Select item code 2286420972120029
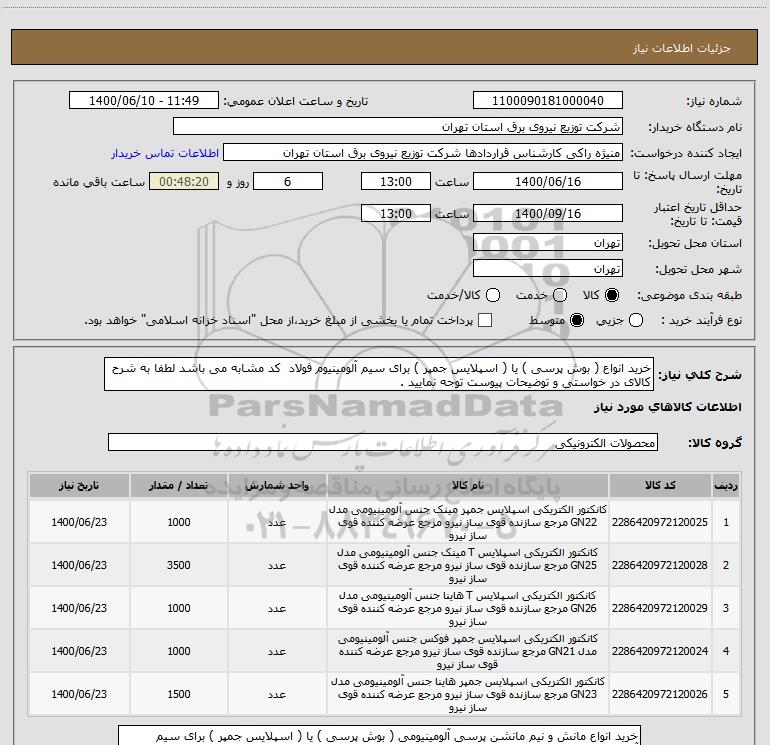Image resolution: width=770 pixels, height=745 pixels. (x=660, y=608)
